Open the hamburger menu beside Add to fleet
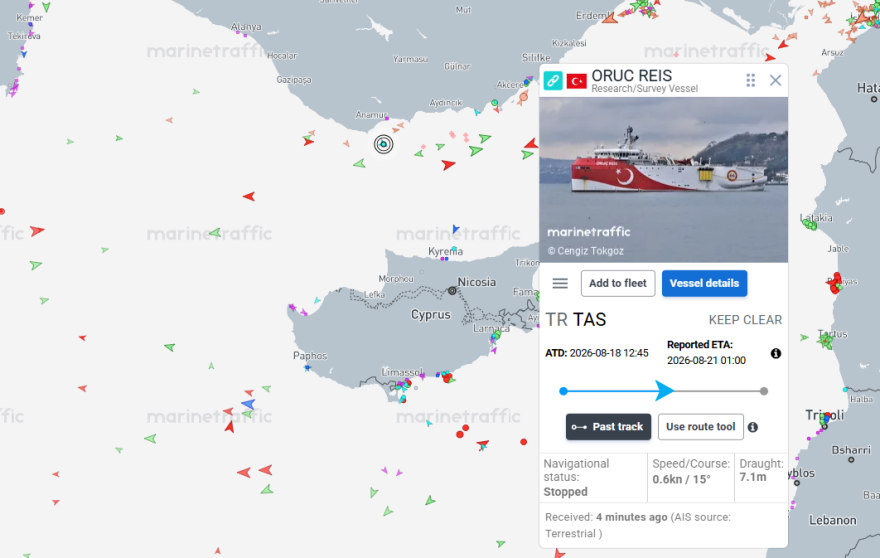The width and height of the screenshot is (880, 558). 560,283
